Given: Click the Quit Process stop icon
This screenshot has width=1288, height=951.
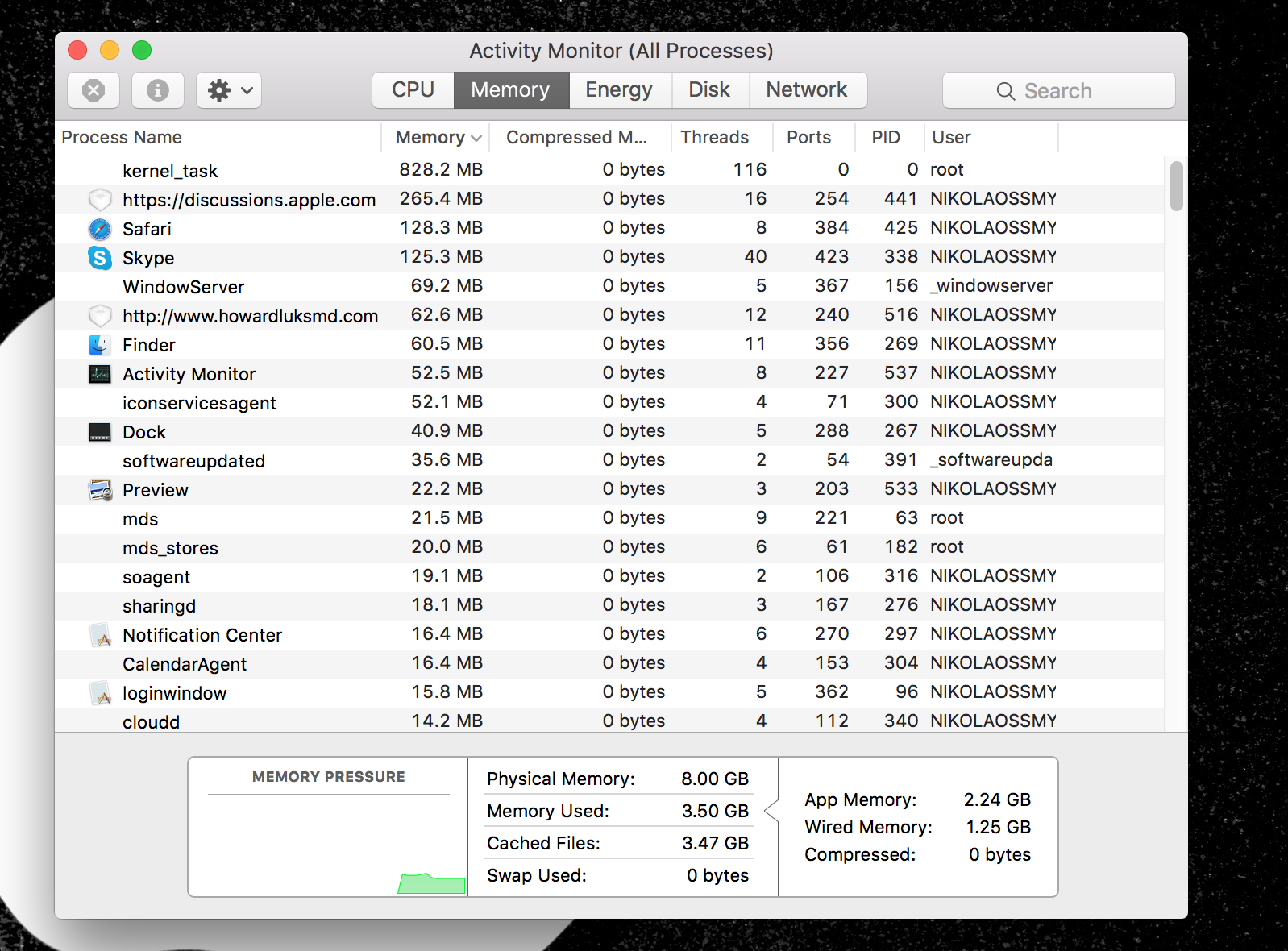Looking at the screenshot, I should point(93,90).
